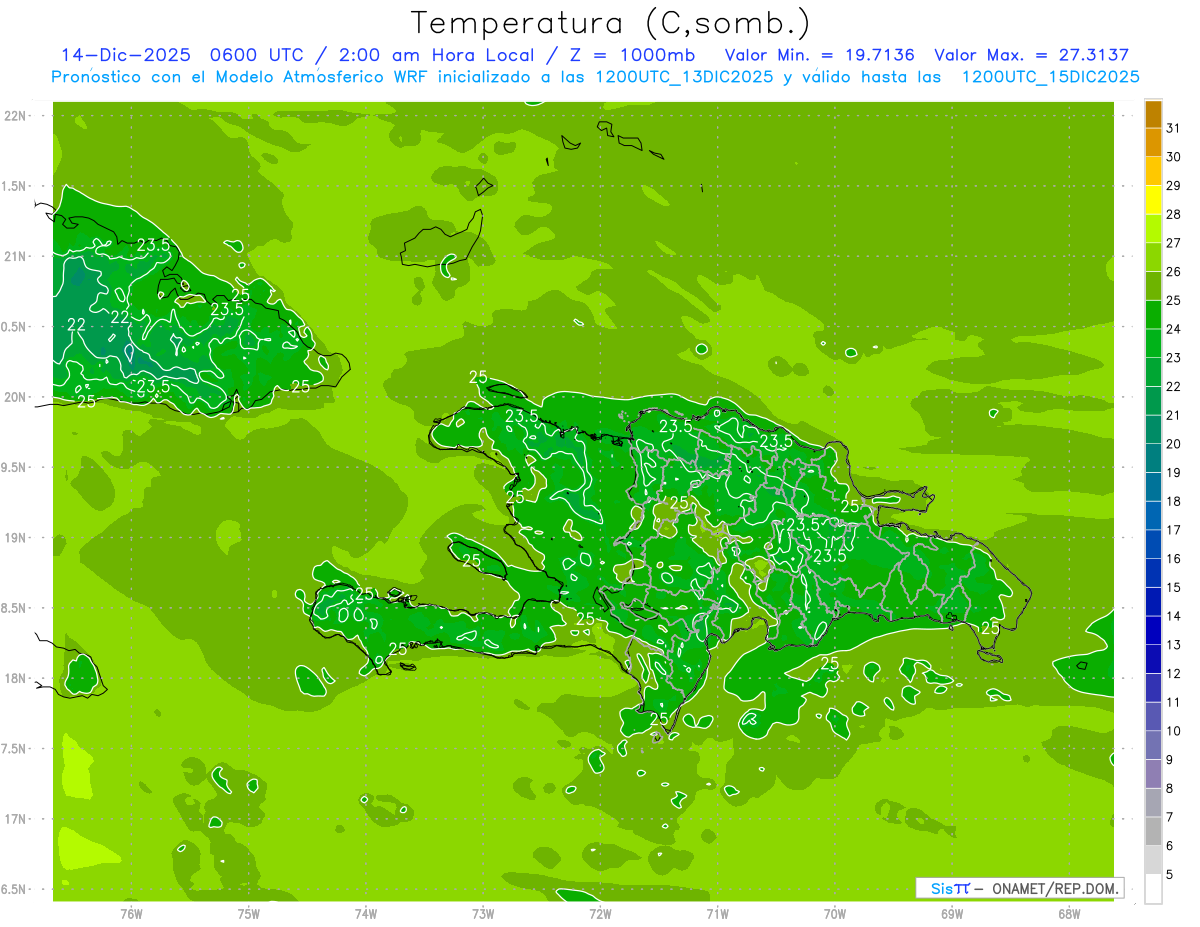Select the "14-Dic-2025" date text

point(126,55)
